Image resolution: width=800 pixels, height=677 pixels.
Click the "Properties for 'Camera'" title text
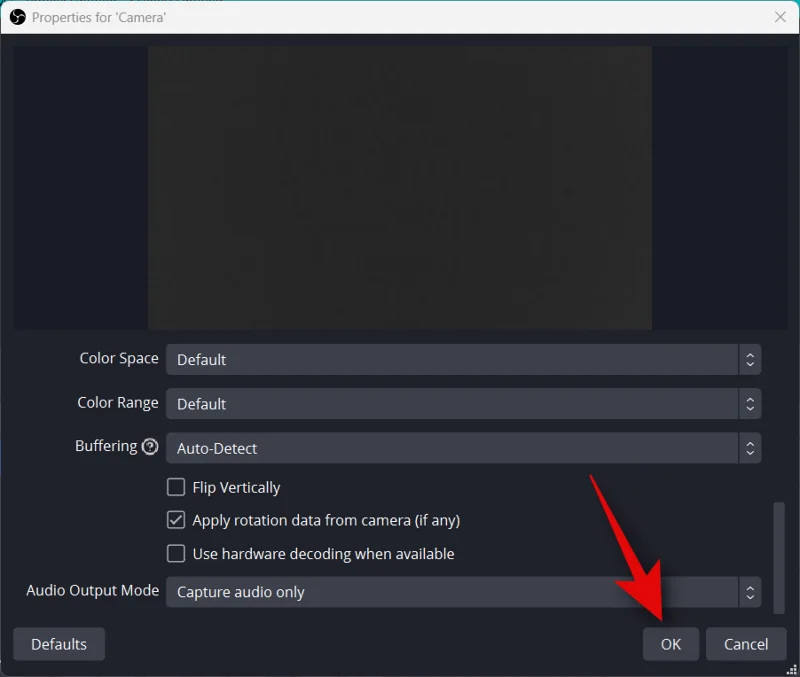click(99, 18)
